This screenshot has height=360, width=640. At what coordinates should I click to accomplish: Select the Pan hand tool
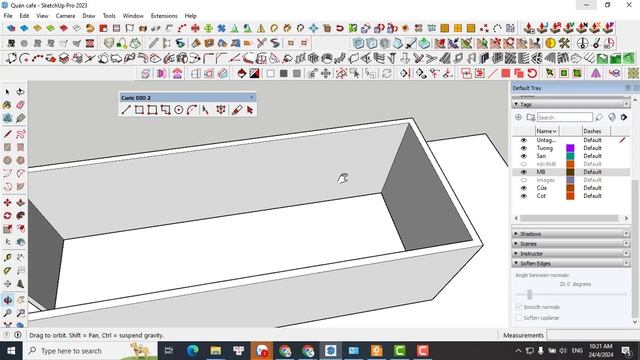point(20,300)
